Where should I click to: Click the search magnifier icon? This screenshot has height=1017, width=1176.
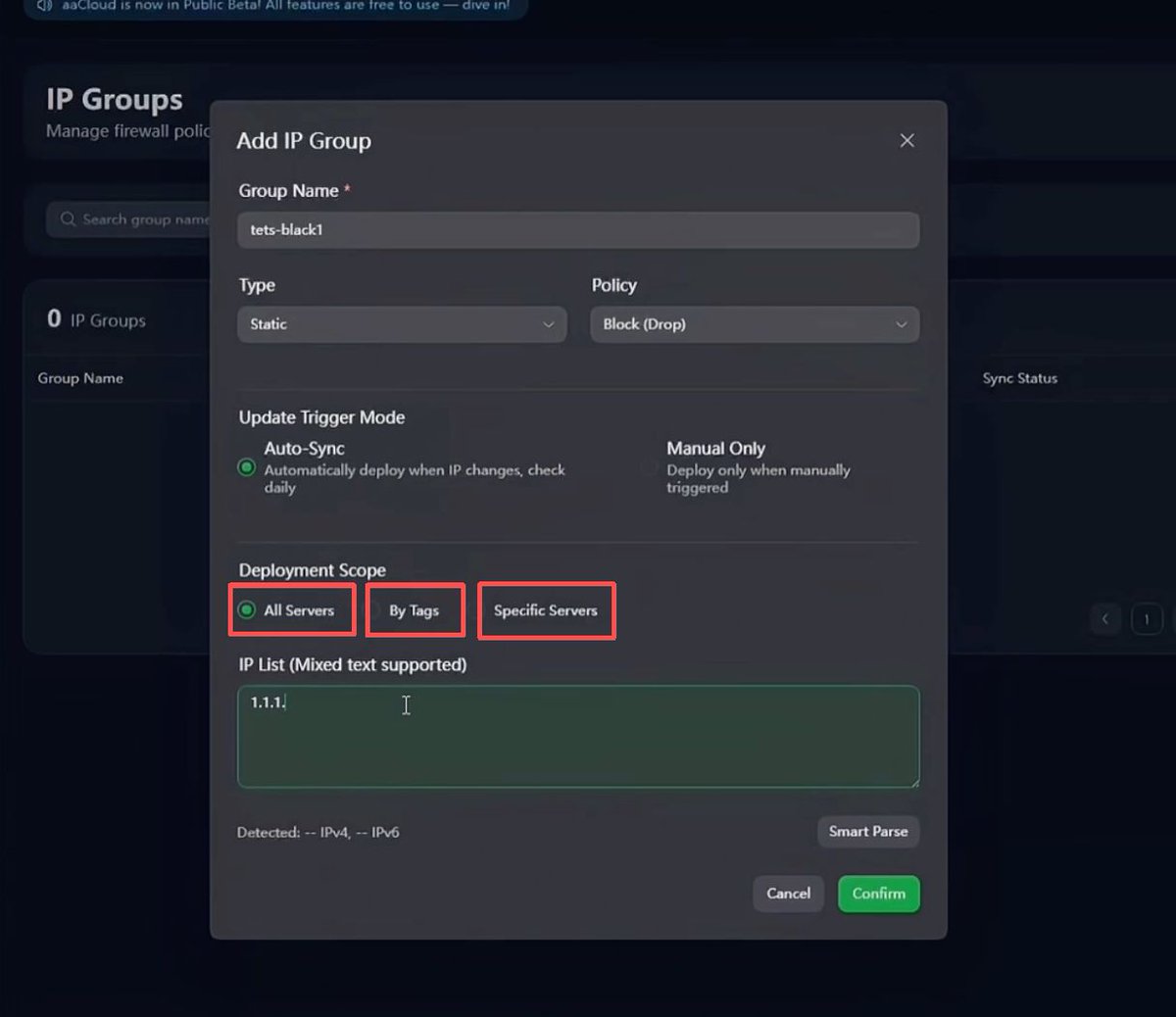pos(68,219)
